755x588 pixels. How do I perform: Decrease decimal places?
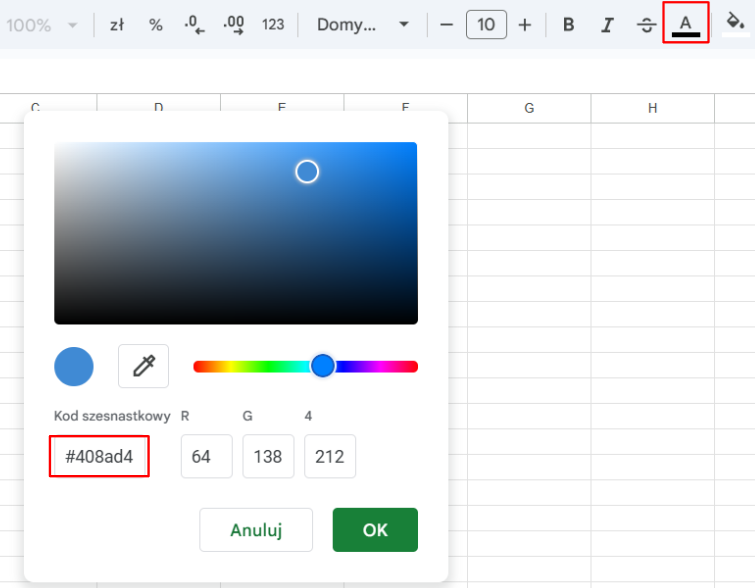pyautogui.click(x=194, y=25)
